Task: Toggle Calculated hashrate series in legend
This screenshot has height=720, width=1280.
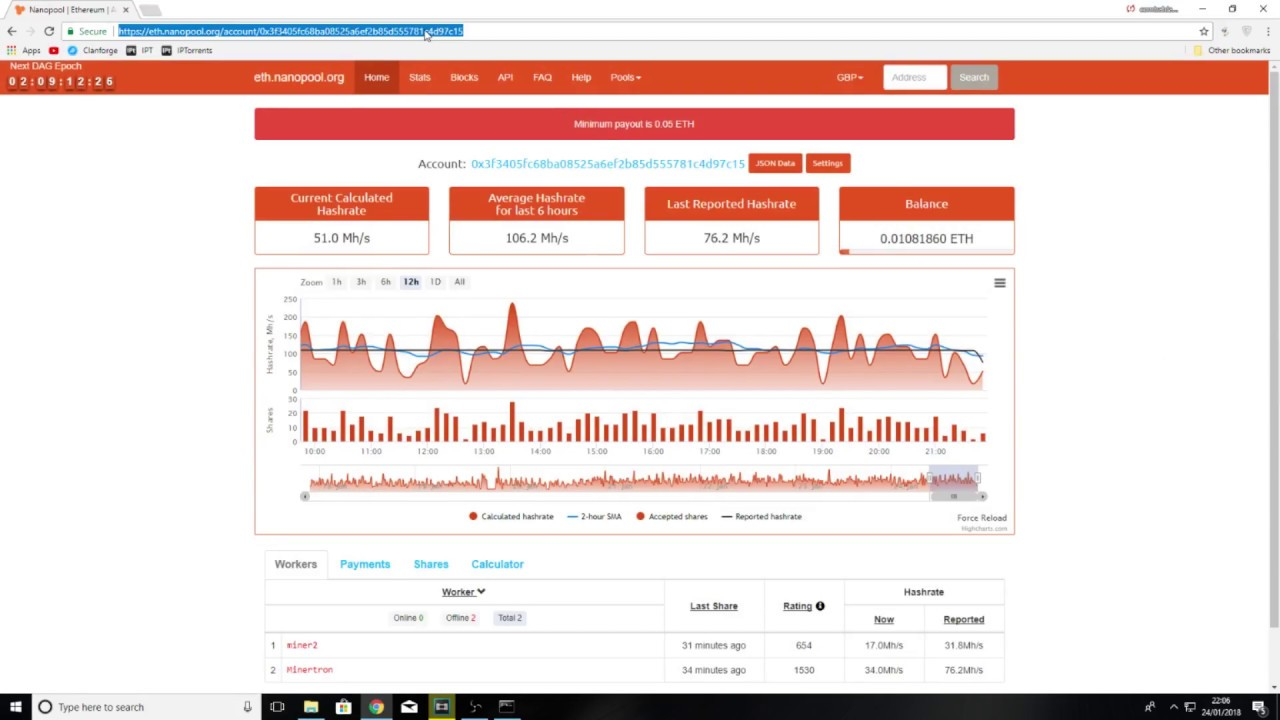Action: [x=511, y=516]
